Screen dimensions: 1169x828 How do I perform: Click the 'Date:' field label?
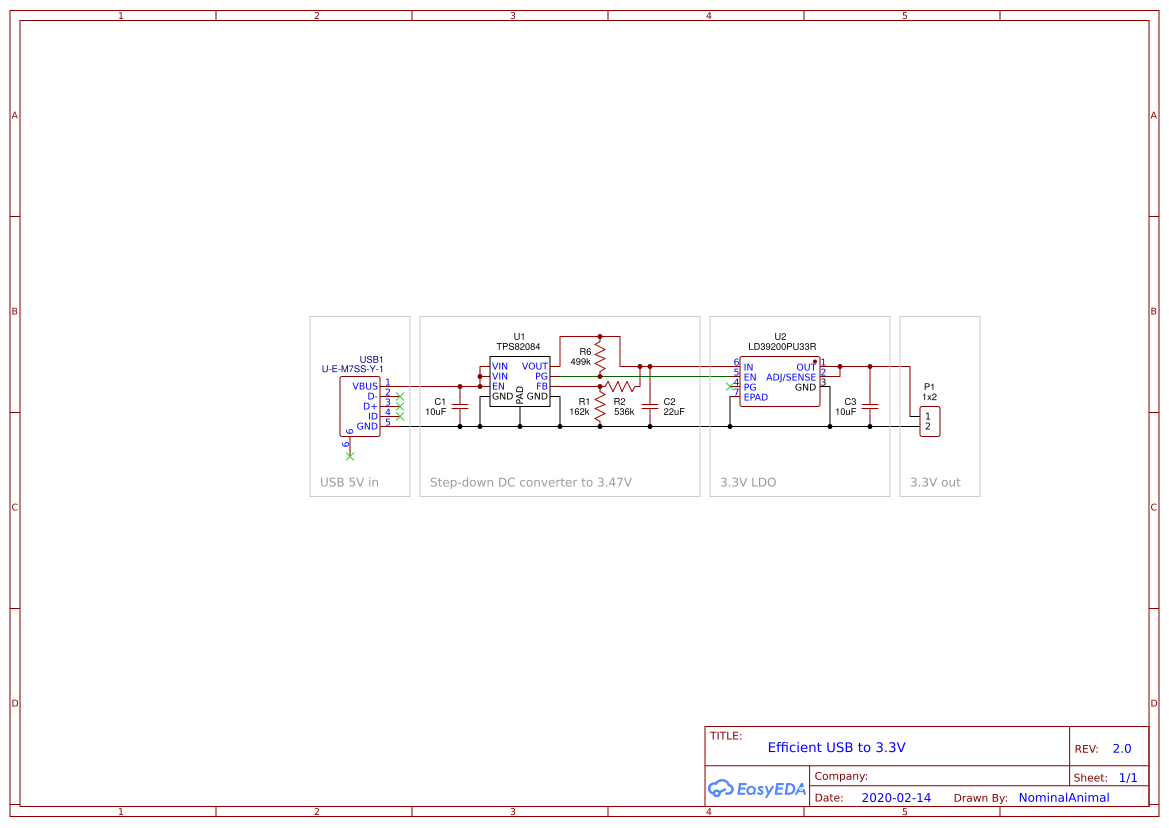click(x=829, y=797)
